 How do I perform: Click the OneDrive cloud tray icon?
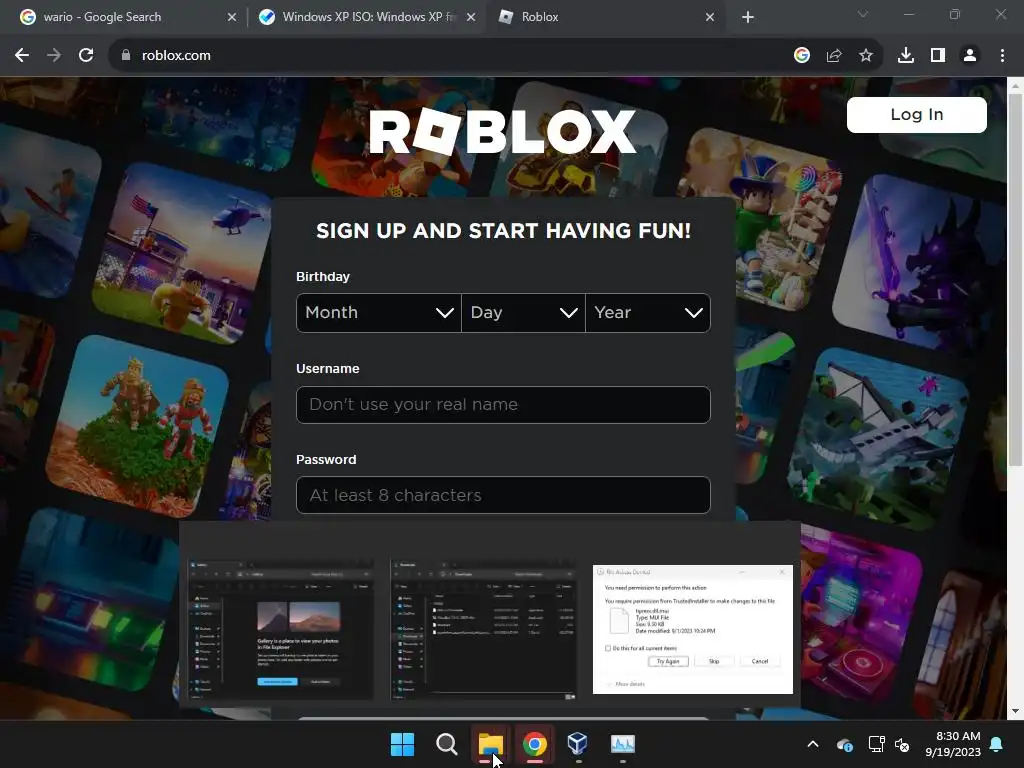coord(845,744)
